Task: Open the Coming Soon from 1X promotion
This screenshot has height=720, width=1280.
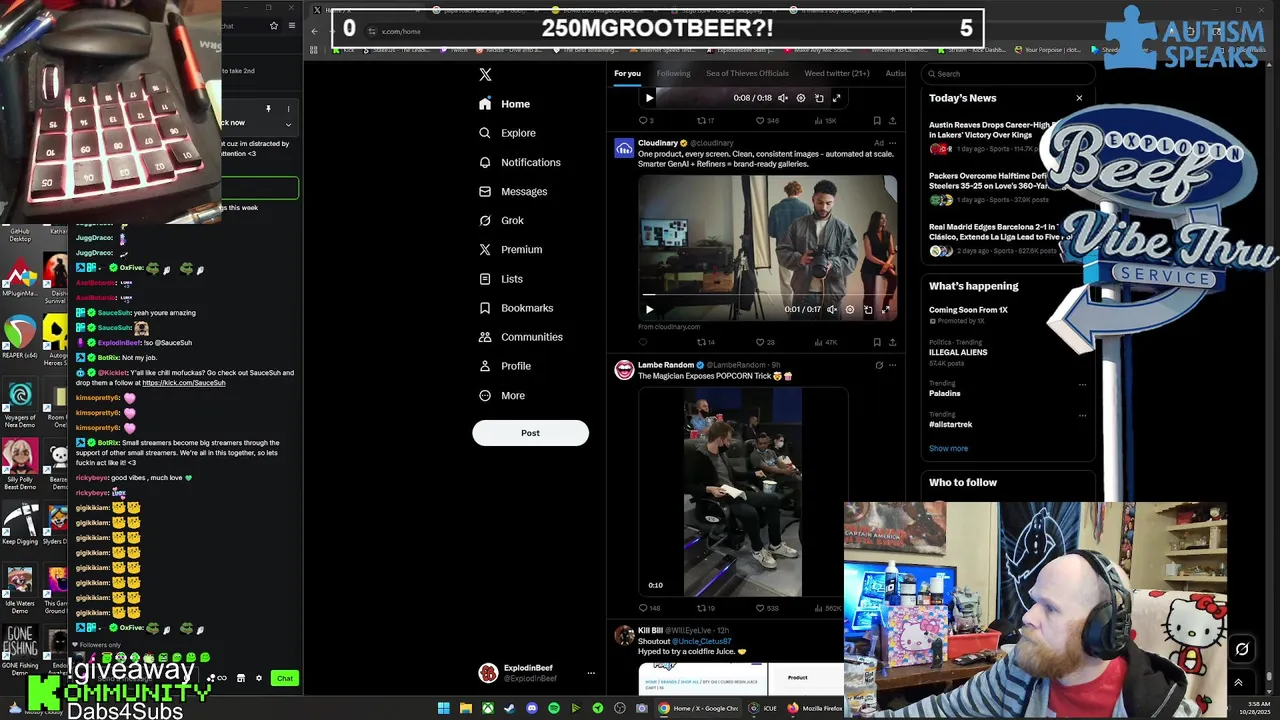Action: [968, 310]
